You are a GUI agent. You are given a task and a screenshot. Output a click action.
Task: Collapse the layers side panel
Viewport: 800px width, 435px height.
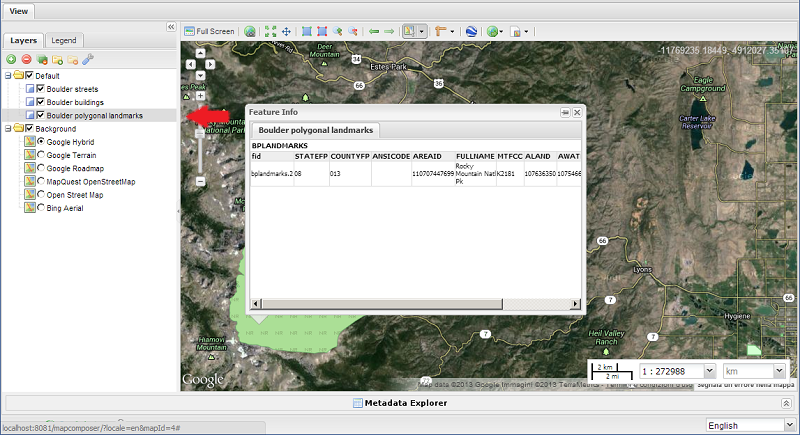click(171, 27)
